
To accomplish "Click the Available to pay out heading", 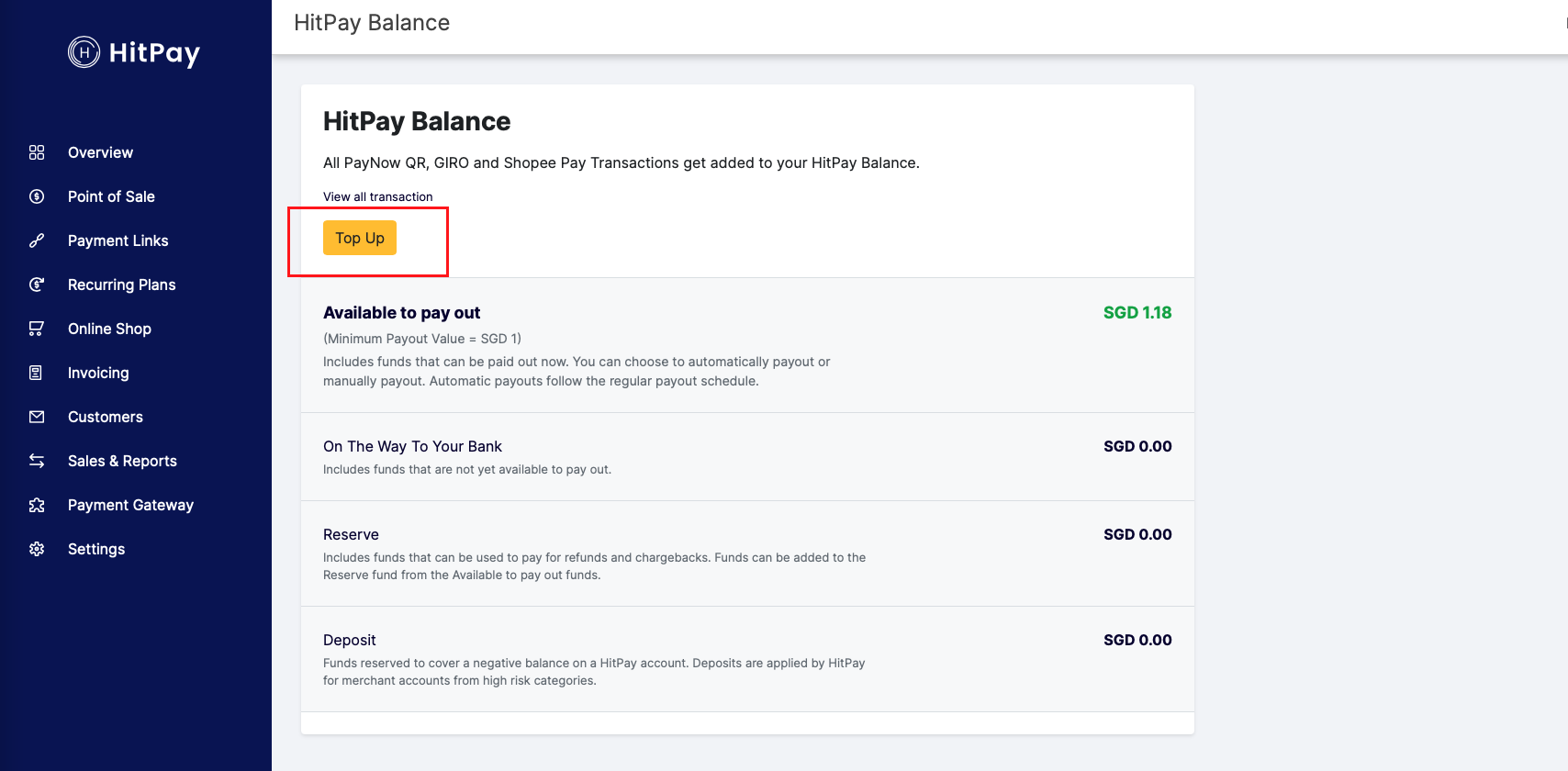I will coord(401,313).
